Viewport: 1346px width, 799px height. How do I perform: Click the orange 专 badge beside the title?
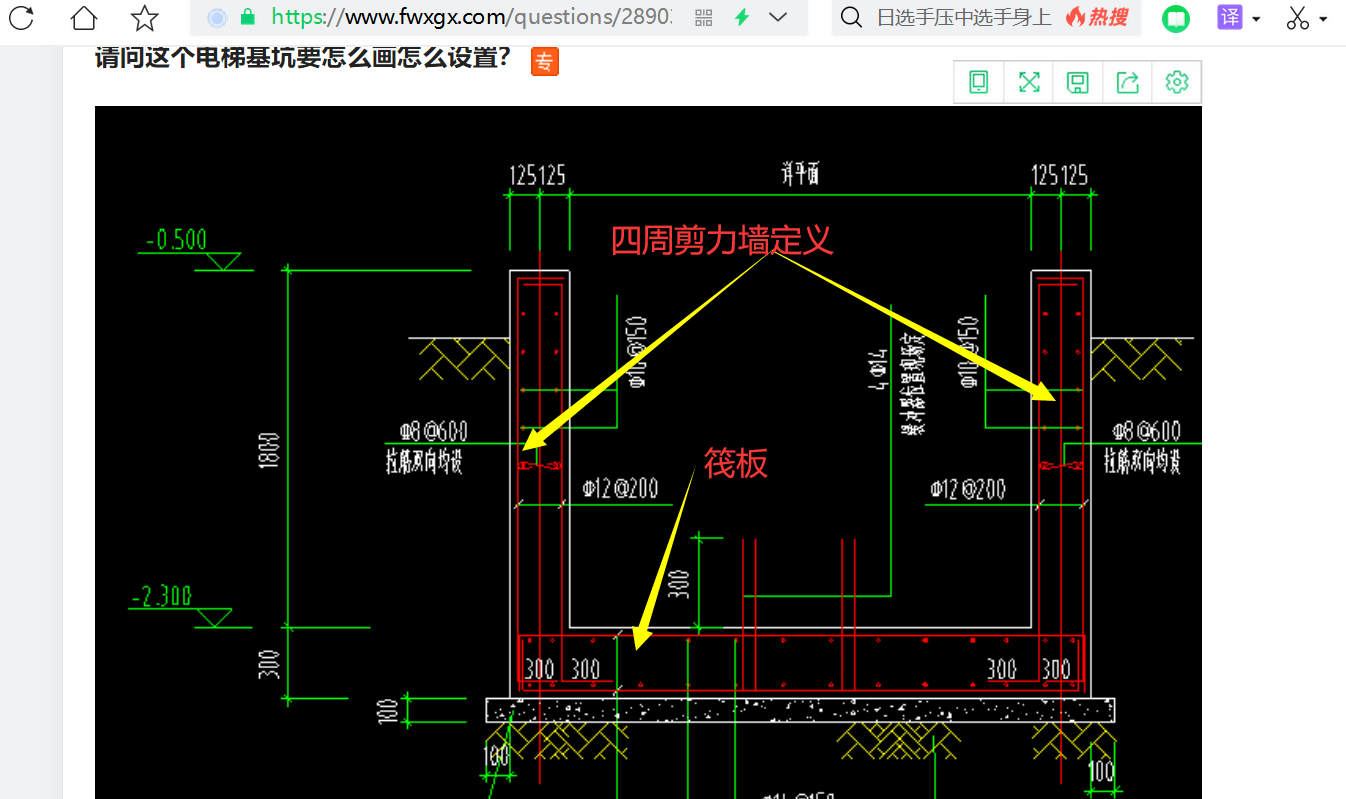pyautogui.click(x=545, y=61)
